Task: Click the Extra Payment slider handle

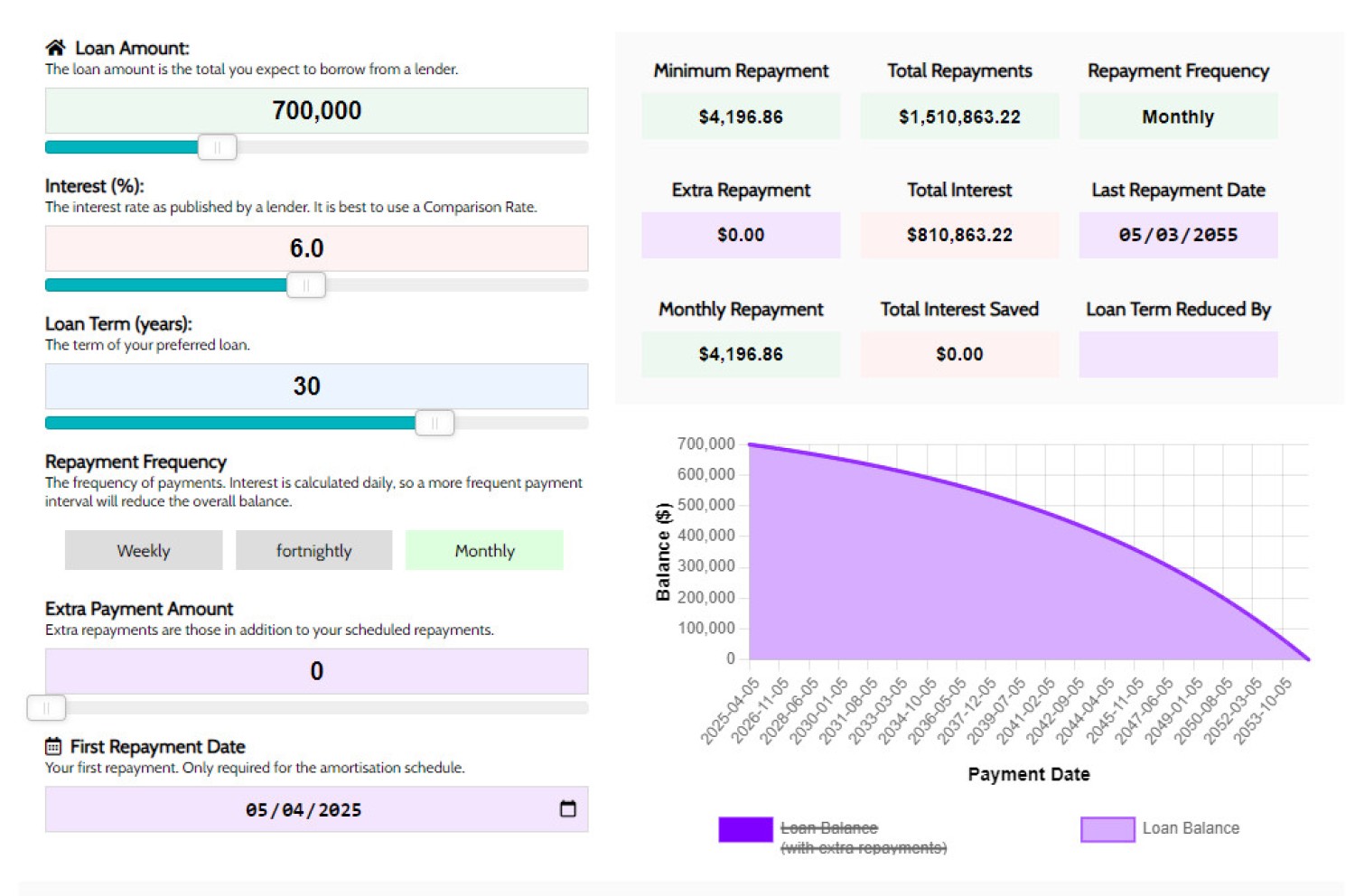Action: (46, 708)
